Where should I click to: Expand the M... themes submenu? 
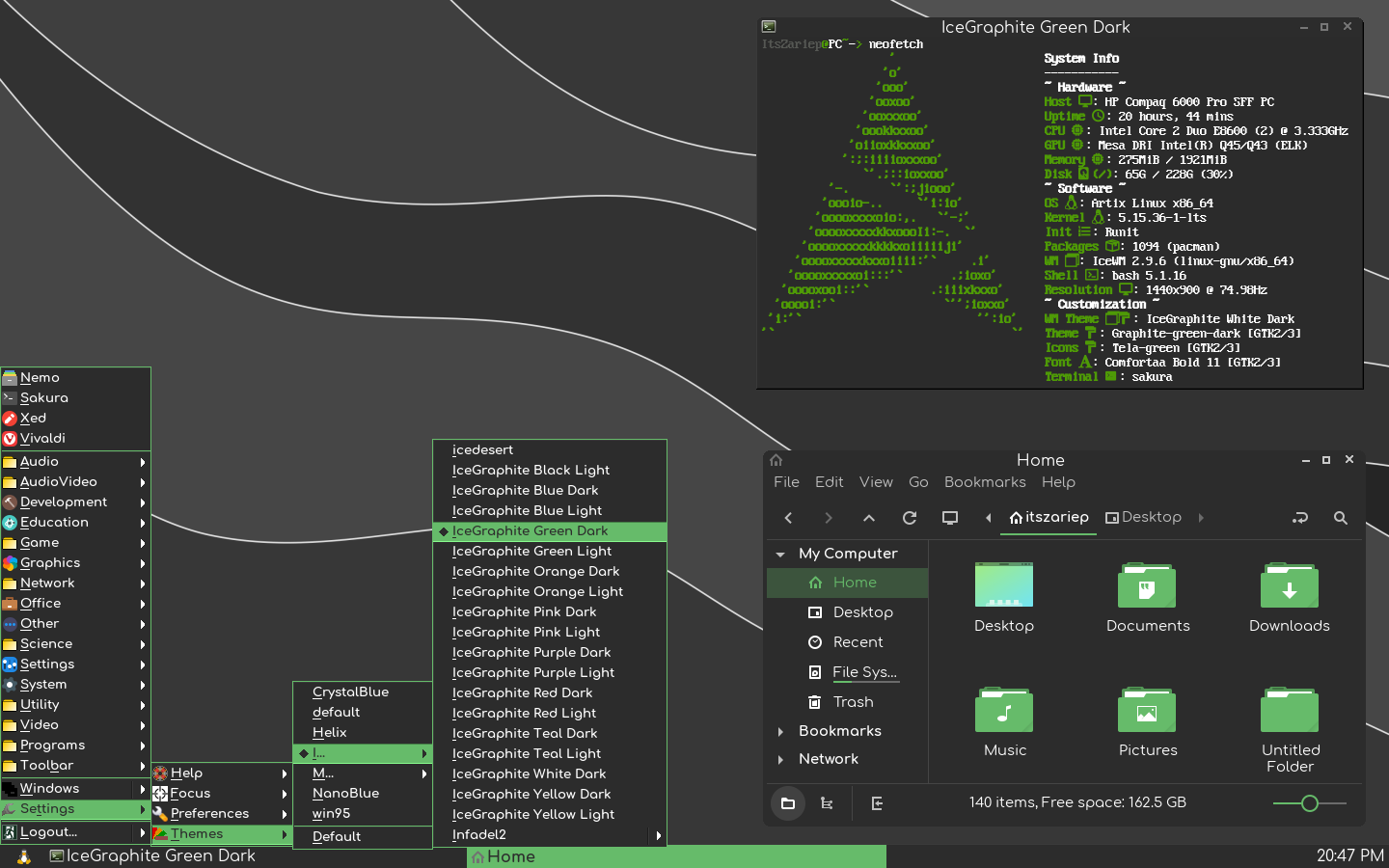[363, 773]
